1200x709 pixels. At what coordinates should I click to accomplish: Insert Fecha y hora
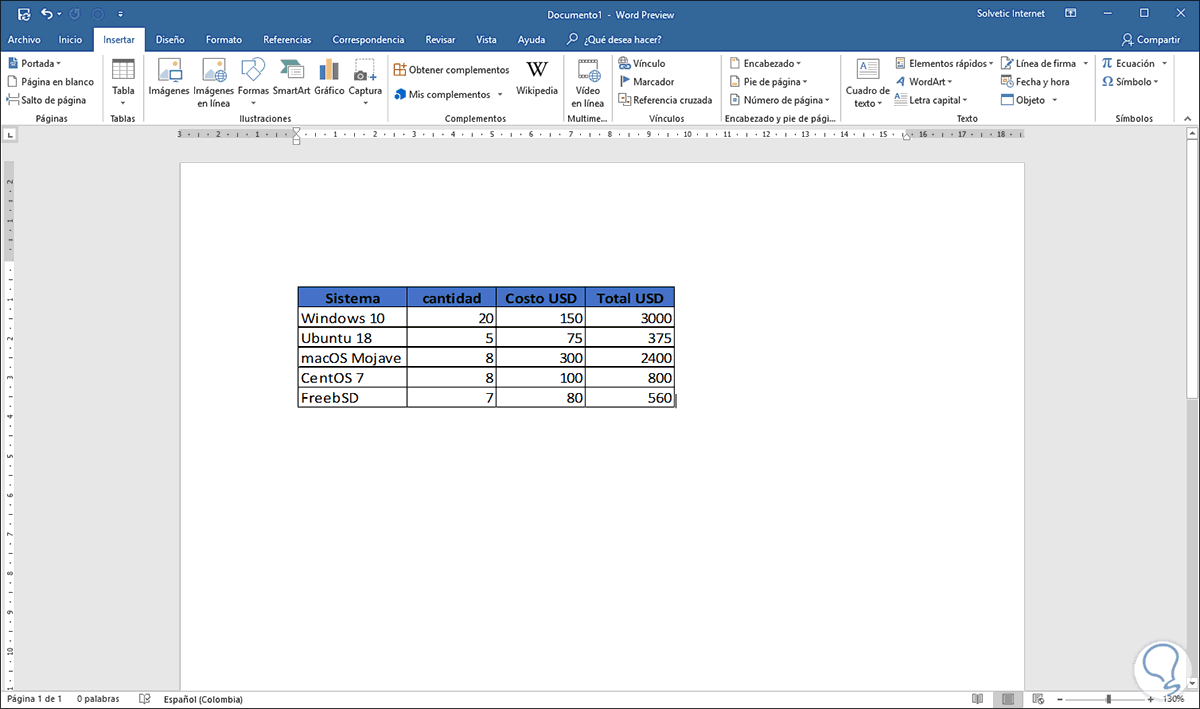tap(1035, 82)
